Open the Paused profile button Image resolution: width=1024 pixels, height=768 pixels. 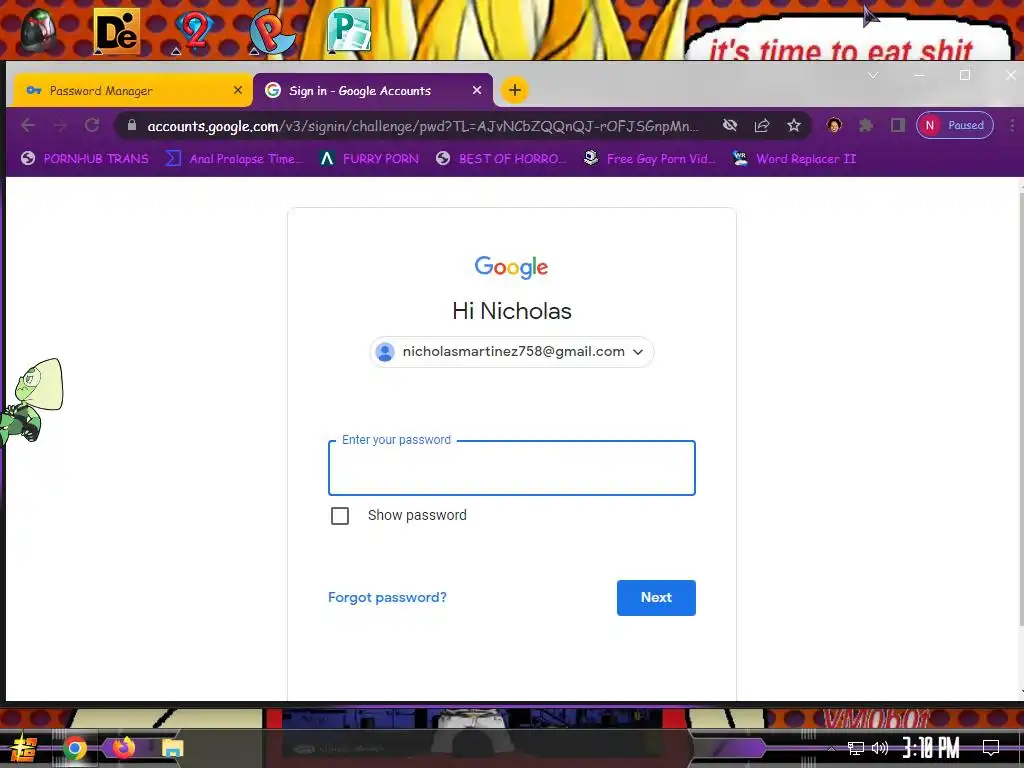[955, 125]
